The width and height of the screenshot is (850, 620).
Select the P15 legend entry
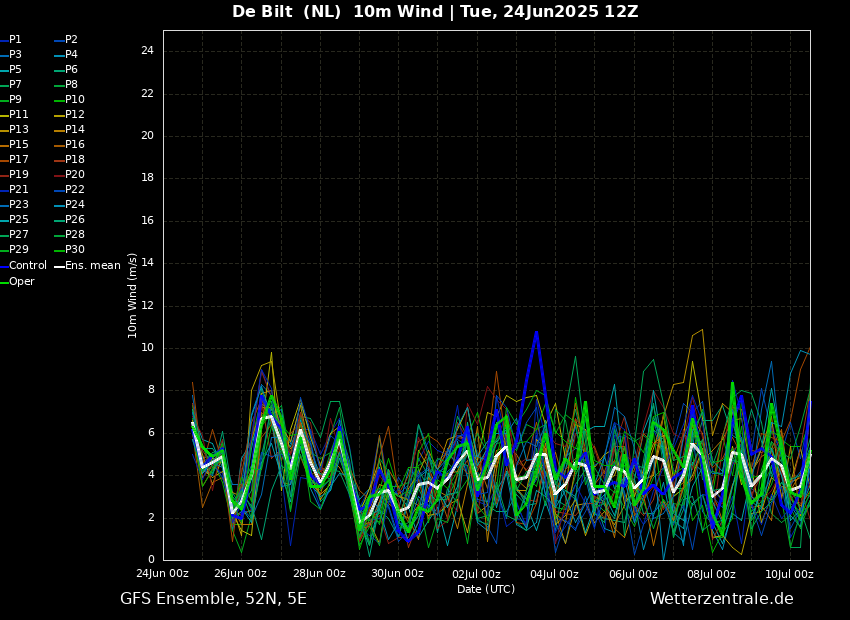[x=19, y=145]
